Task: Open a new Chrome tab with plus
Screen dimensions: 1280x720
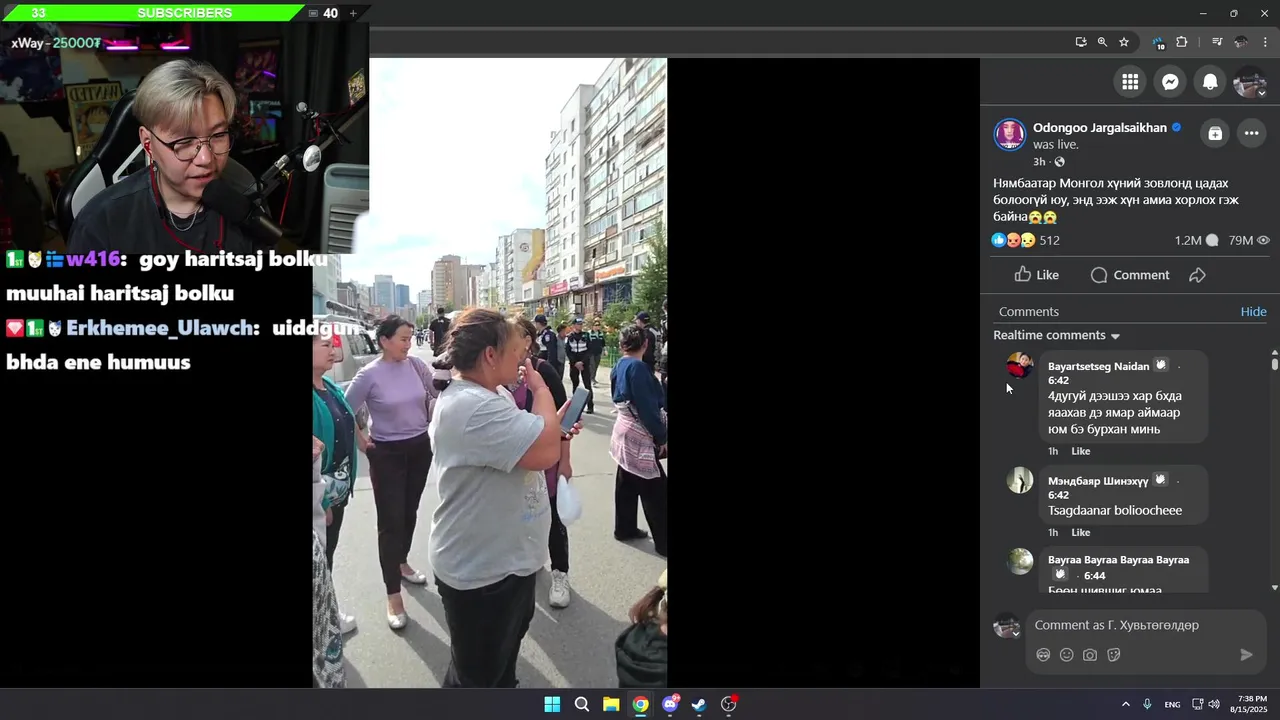Action: [x=352, y=13]
